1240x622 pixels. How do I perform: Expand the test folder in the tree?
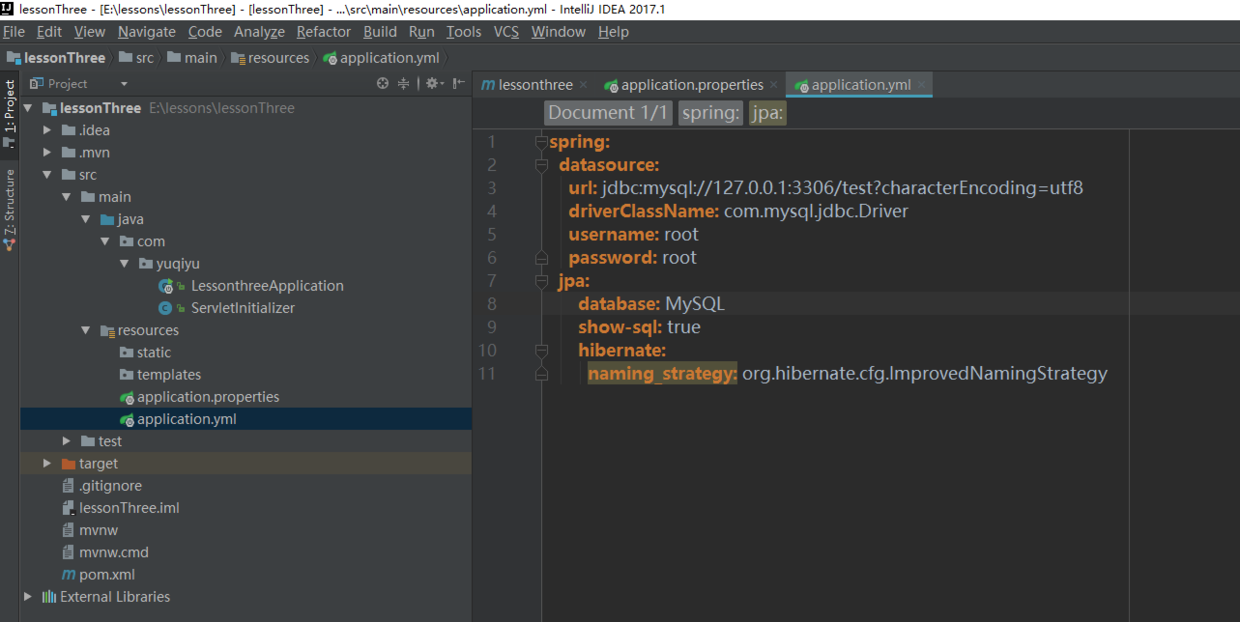(66, 442)
